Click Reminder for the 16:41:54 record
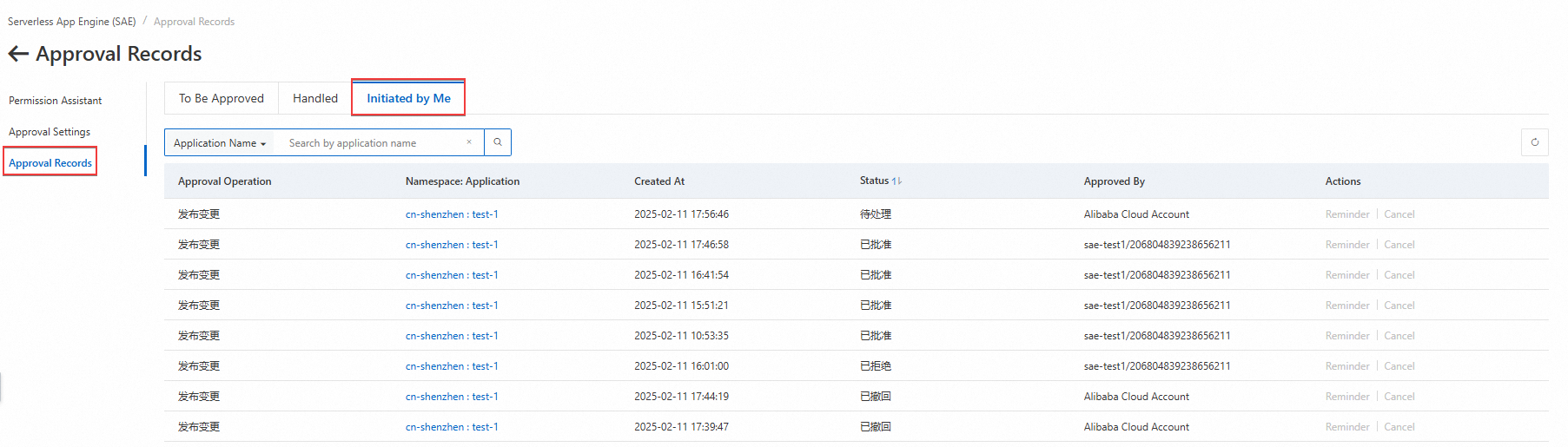Image resolution: width=1568 pixels, height=447 pixels. [x=1347, y=275]
